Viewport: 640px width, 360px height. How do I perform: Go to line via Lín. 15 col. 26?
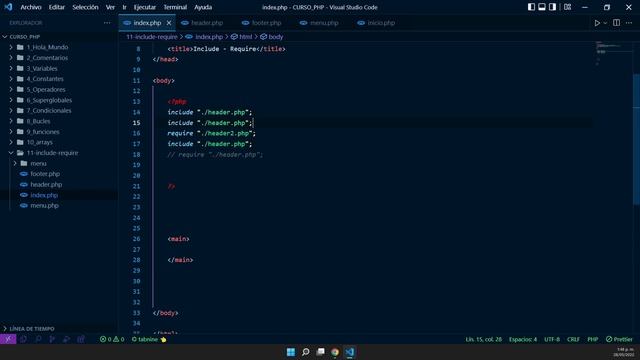[x=484, y=339]
